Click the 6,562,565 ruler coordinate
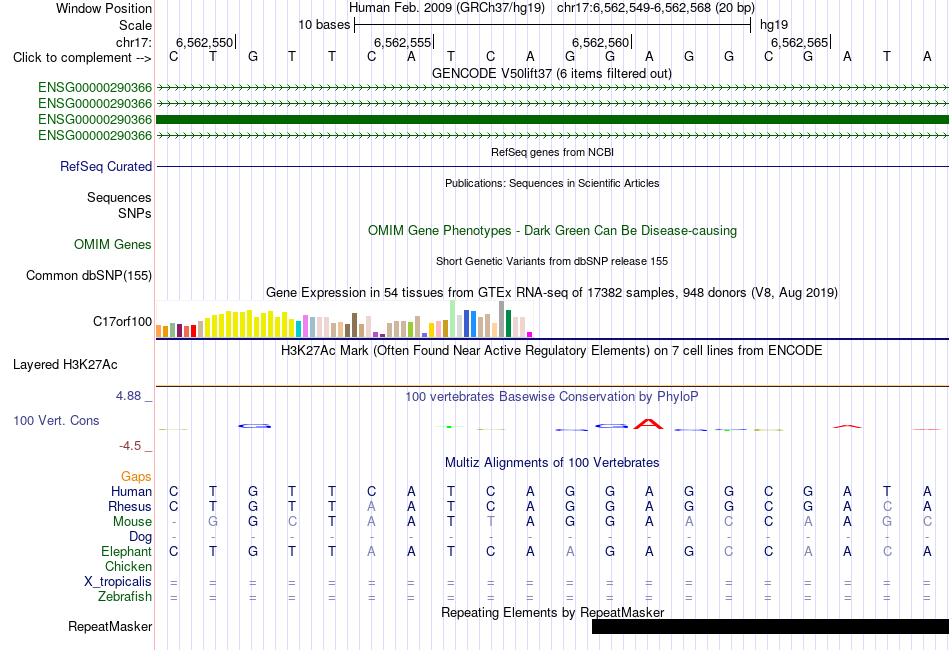Image resolution: width=950 pixels, height=650 pixels. (x=799, y=42)
